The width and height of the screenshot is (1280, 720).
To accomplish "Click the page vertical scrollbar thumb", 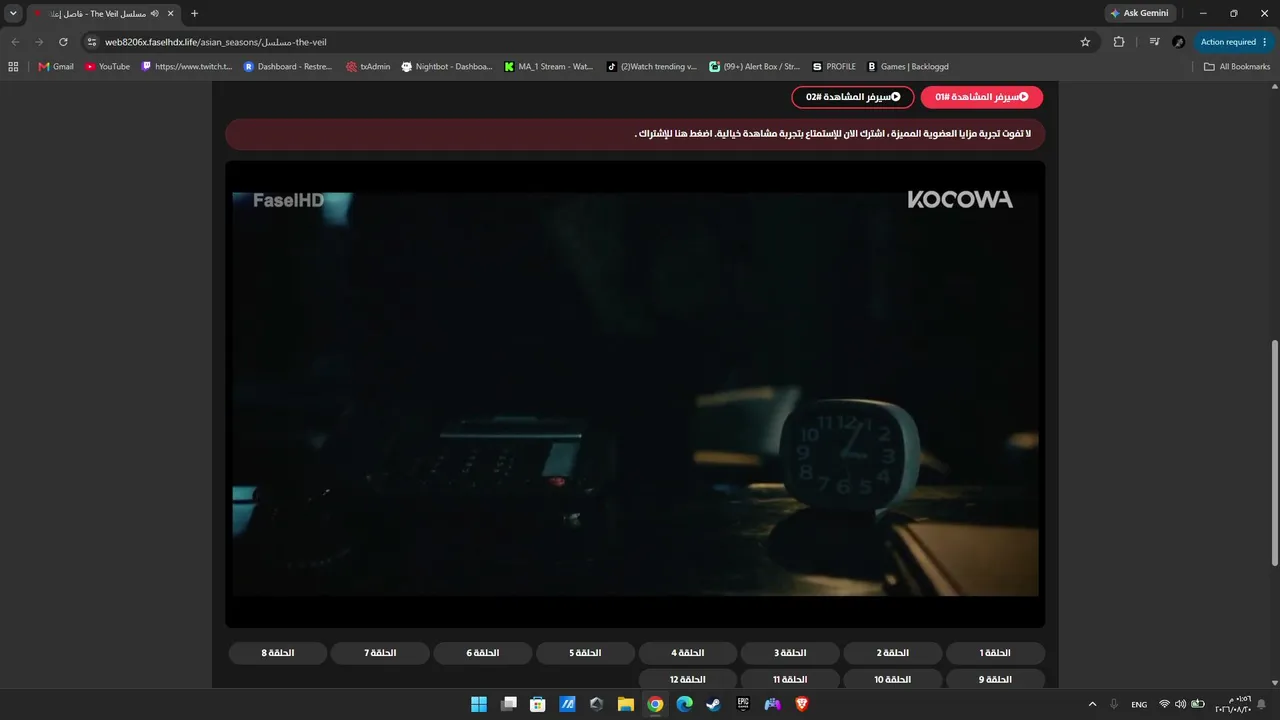I will [1274, 453].
